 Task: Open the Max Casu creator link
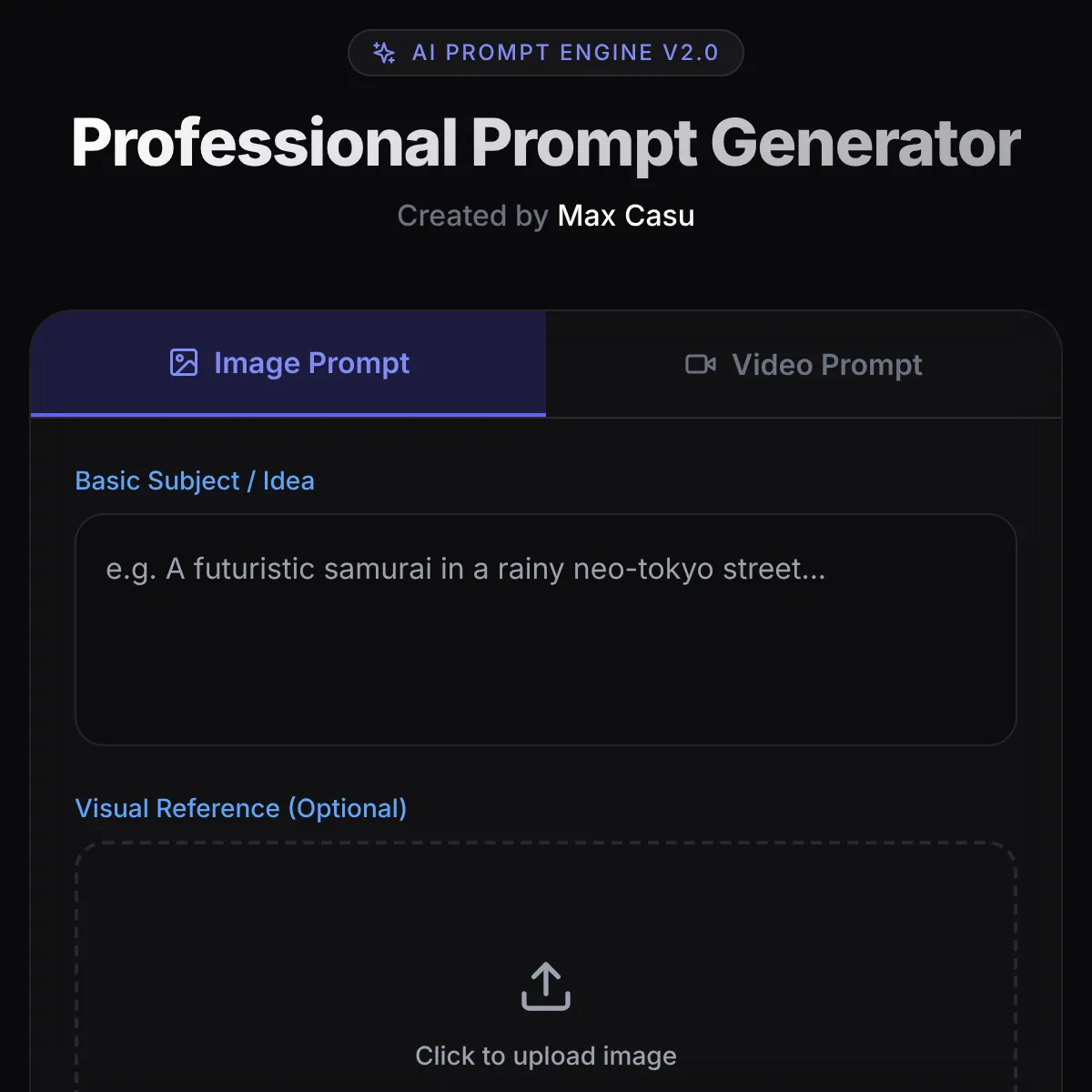tap(625, 216)
